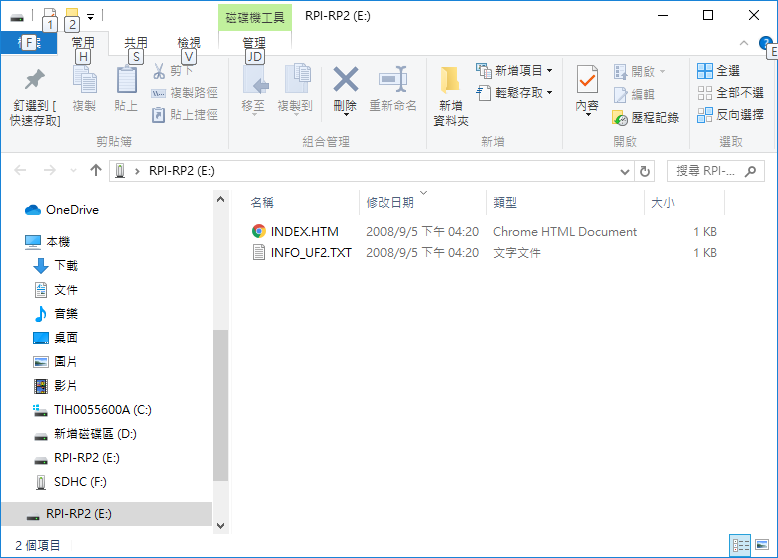
Task: Sort by Type (類型) column header
Action: point(505,202)
